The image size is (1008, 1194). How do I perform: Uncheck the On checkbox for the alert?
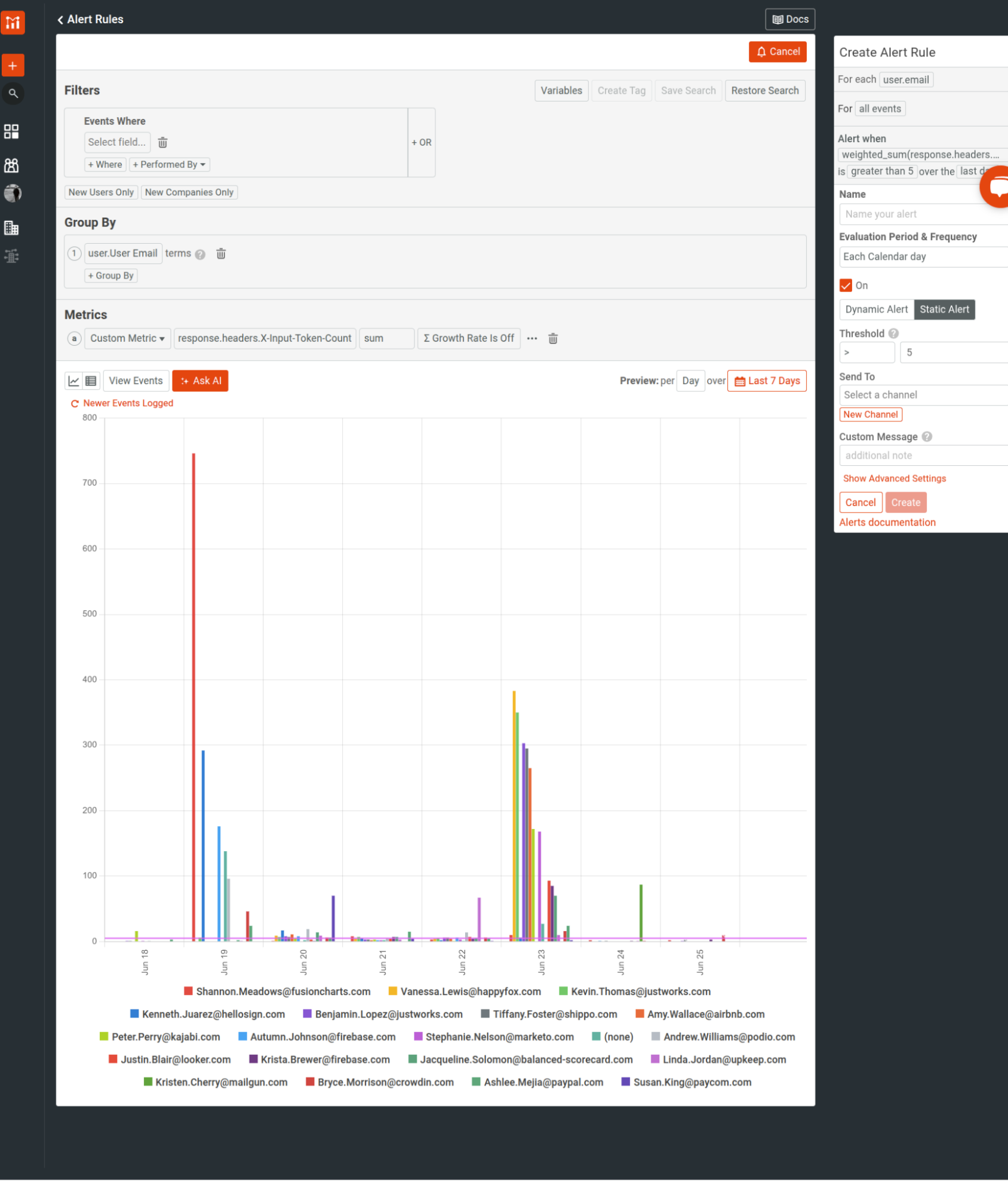point(846,286)
